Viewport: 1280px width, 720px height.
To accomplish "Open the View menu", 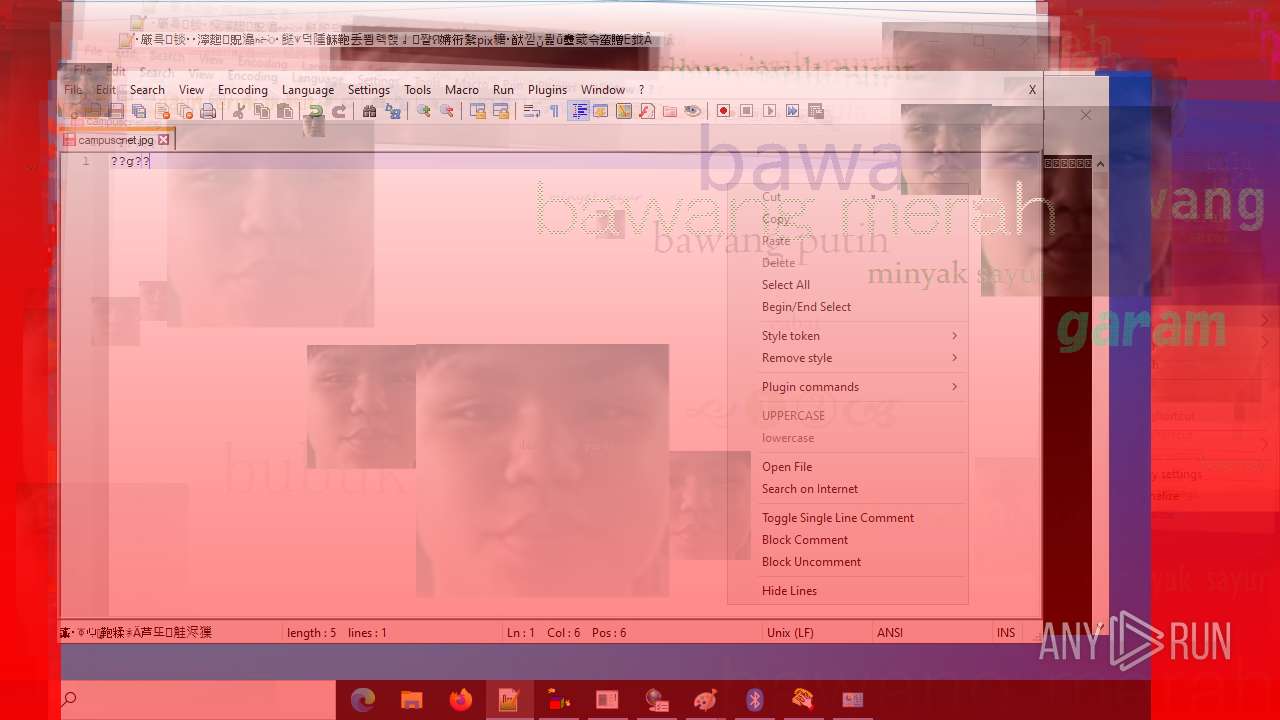I will [x=191, y=89].
